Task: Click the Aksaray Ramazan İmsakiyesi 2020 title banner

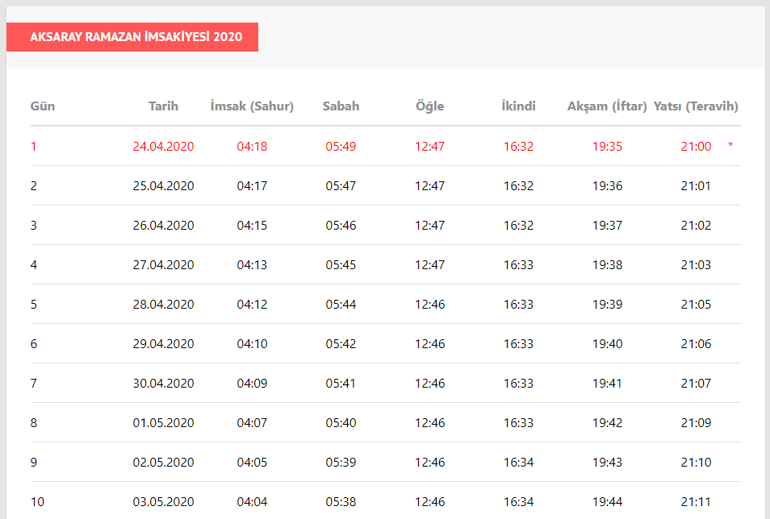Action: pos(132,37)
